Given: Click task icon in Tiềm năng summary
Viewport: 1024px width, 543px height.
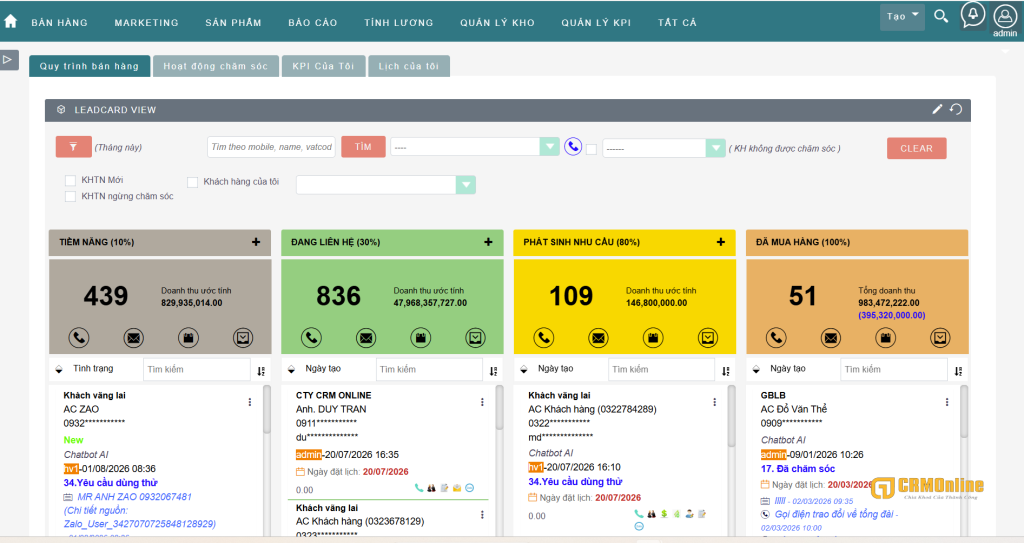Looking at the screenshot, I should tap(243, 338).
